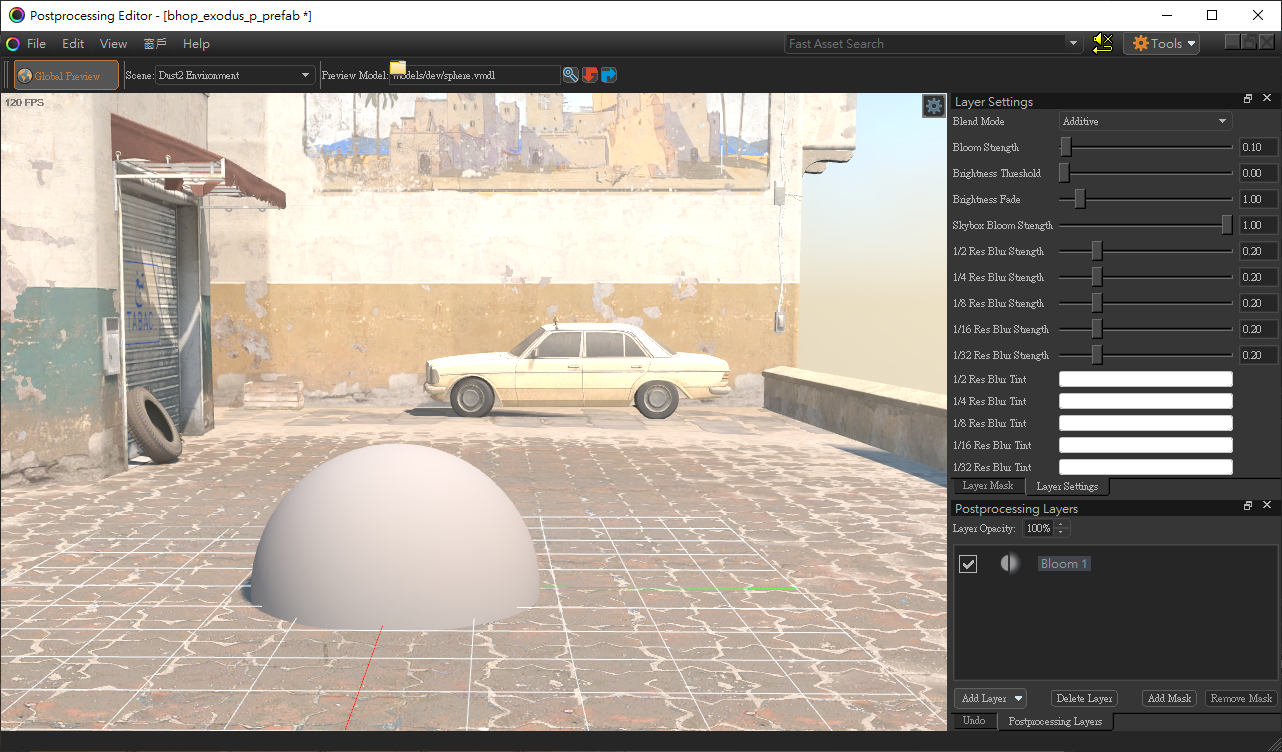Click the 1/4 Res Blur Strength slider handle
This screenshot has width=1282, height=752.
coord(1097,277)
